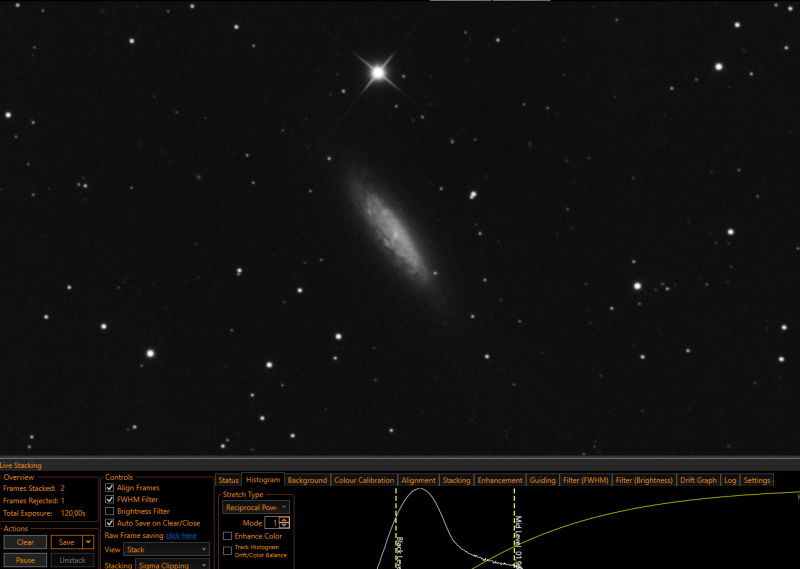Select the Mid Level dashed line marker
800x569 pixels.
tap(515, 528)
